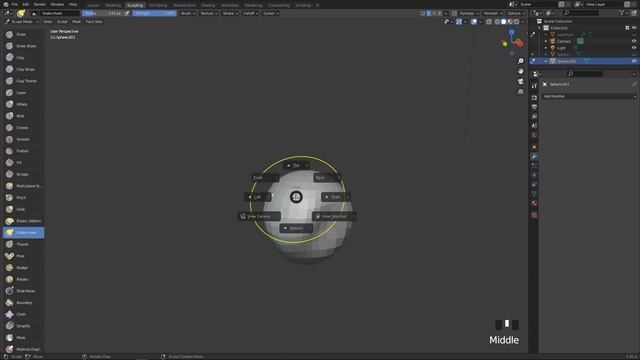The image size is (640, 360).
Task: Select the Draw Sharp brush
Action: point(23,46)
